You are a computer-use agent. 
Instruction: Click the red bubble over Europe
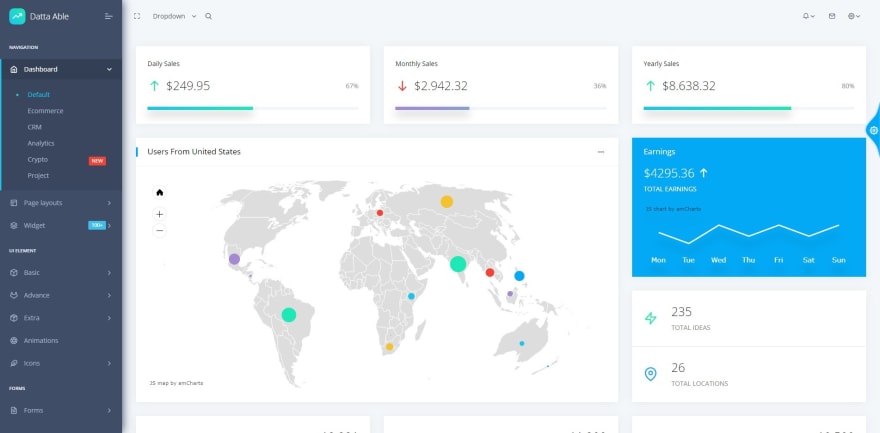click(380, 213)
